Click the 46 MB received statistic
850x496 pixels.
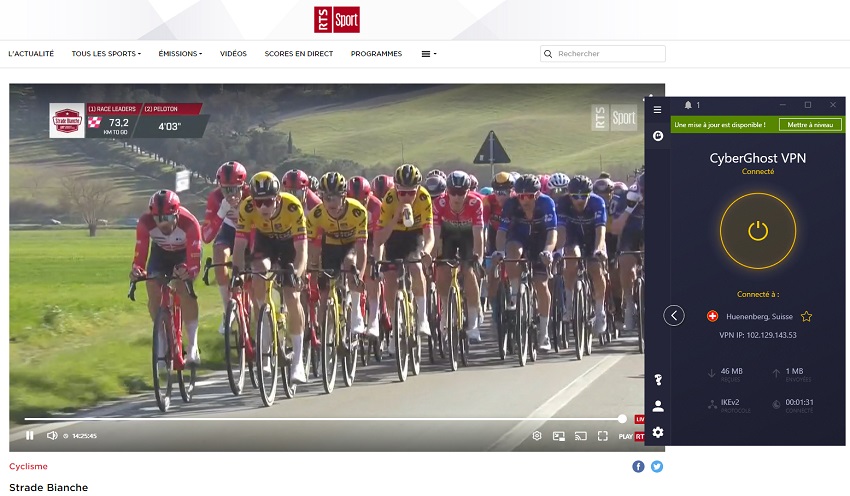731,371
